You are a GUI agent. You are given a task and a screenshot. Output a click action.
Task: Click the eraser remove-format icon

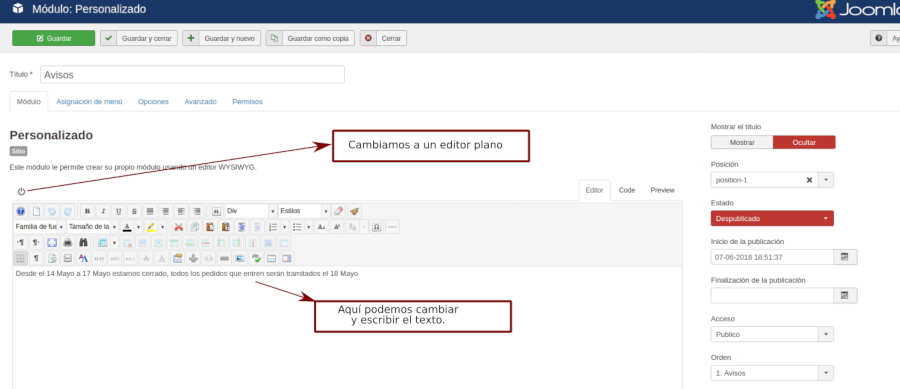[339, 211]
